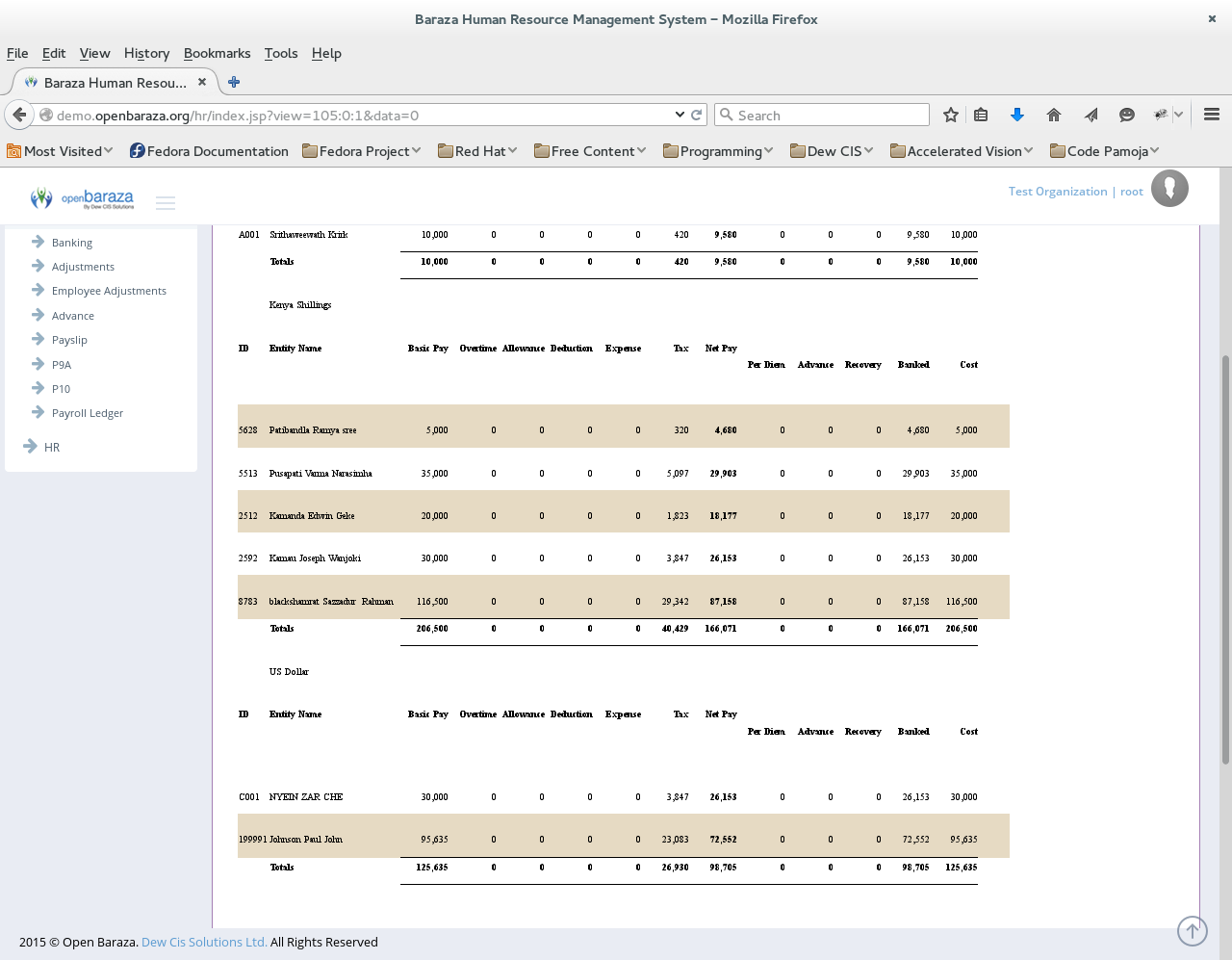The height and width of the screenshot is (960, 1232).
Task: Open the Banking sidebar item
Action: (72, 243)
